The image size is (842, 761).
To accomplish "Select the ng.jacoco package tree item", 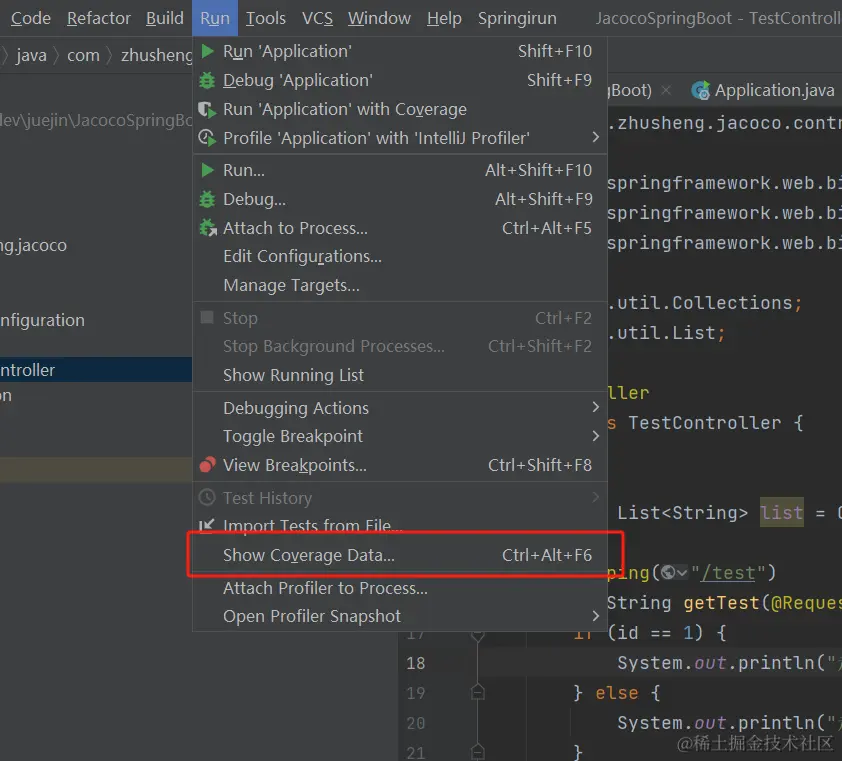I will [33, 245].
